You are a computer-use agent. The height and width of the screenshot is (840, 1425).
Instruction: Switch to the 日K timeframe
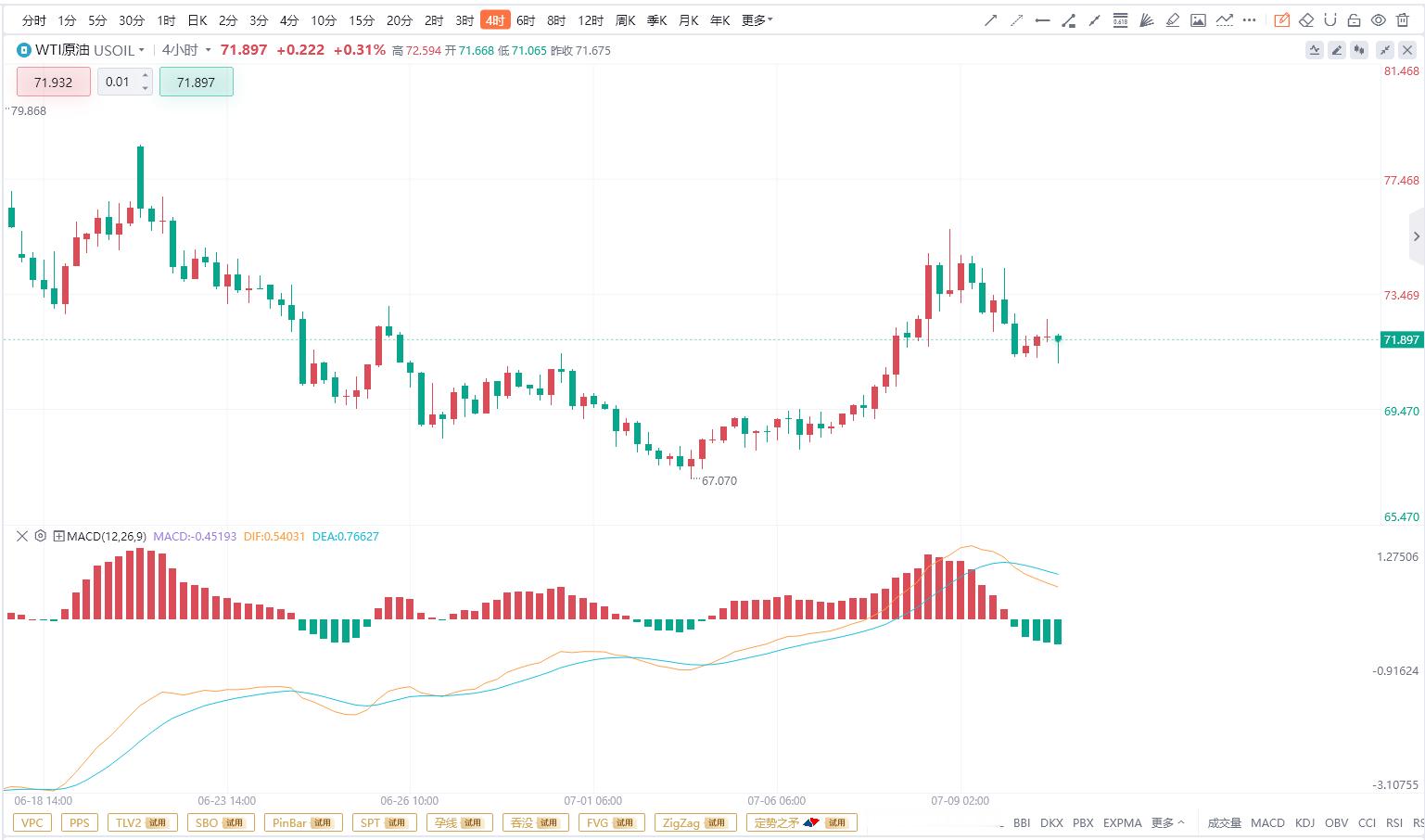pyautogui.click(x=197, y=20)
